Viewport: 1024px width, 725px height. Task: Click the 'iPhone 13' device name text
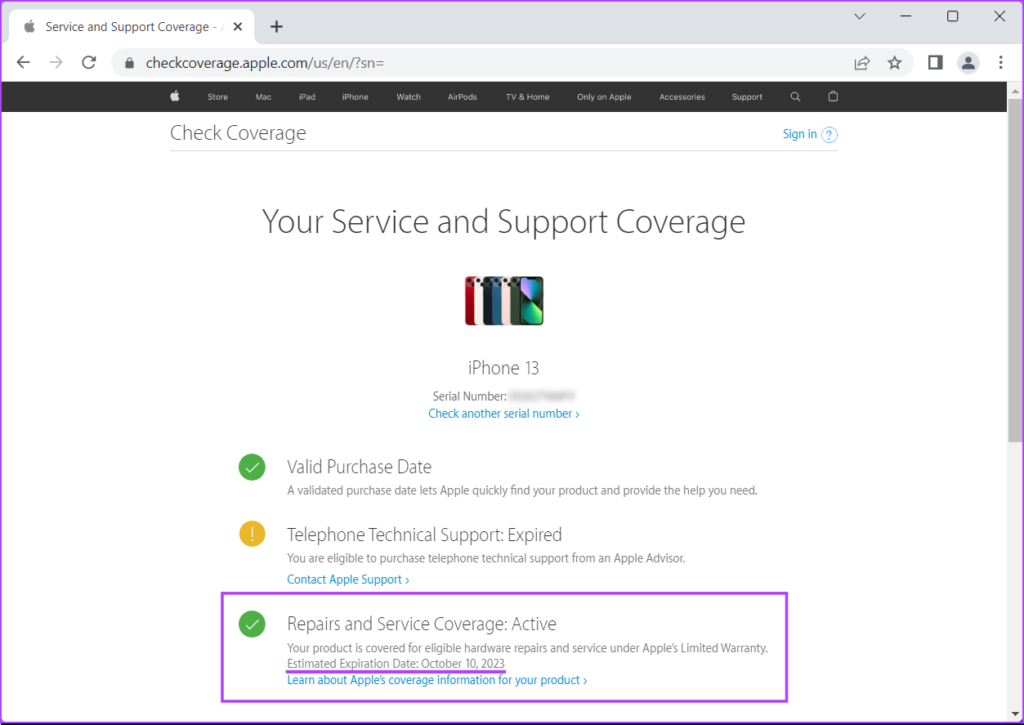point(504,368)
